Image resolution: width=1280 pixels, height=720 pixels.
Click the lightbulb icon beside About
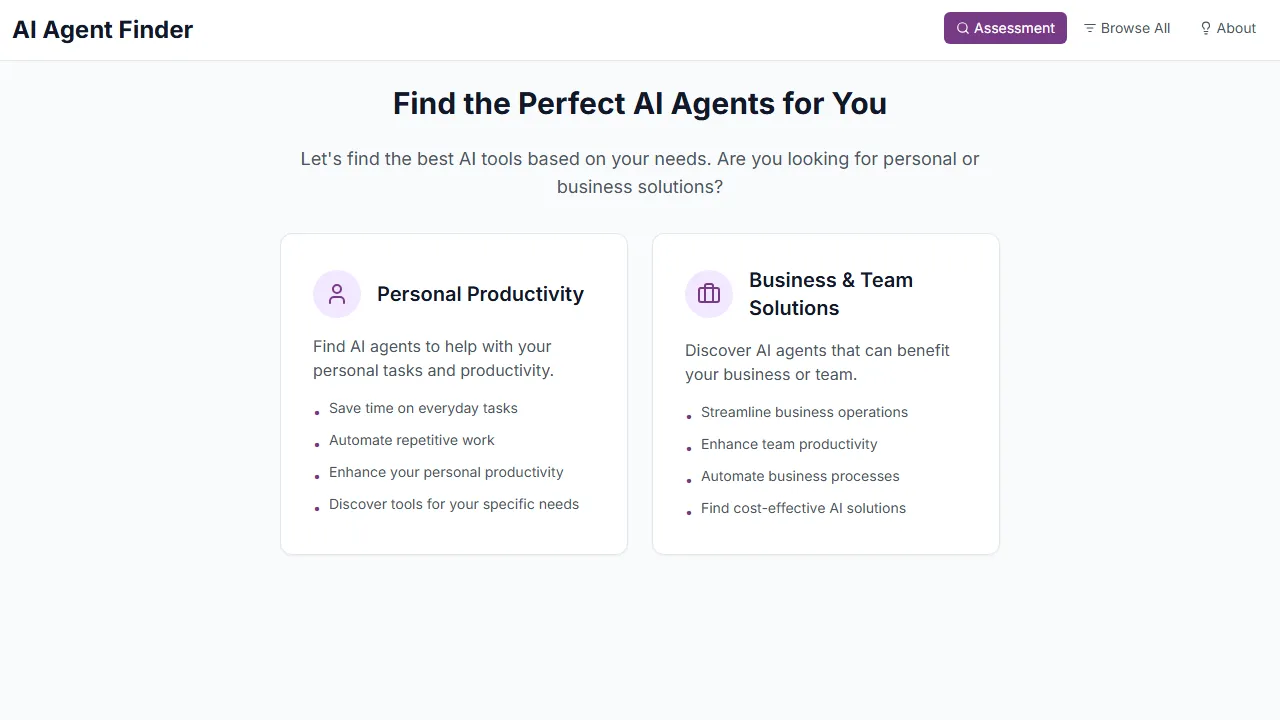[1207, 28]
